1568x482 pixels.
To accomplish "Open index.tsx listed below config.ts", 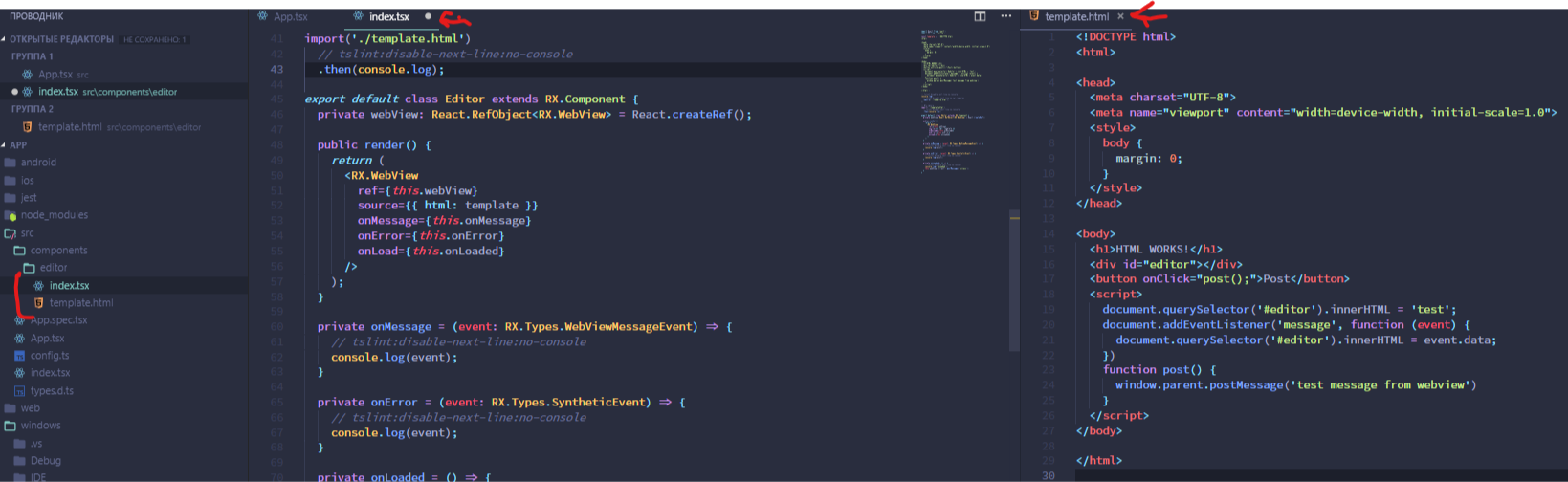I will click(50, 373).
